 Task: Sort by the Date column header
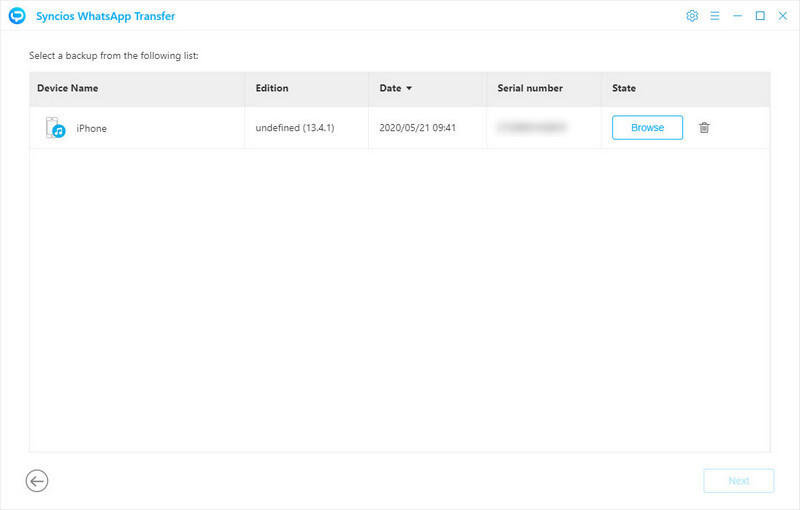click(390, 89)
